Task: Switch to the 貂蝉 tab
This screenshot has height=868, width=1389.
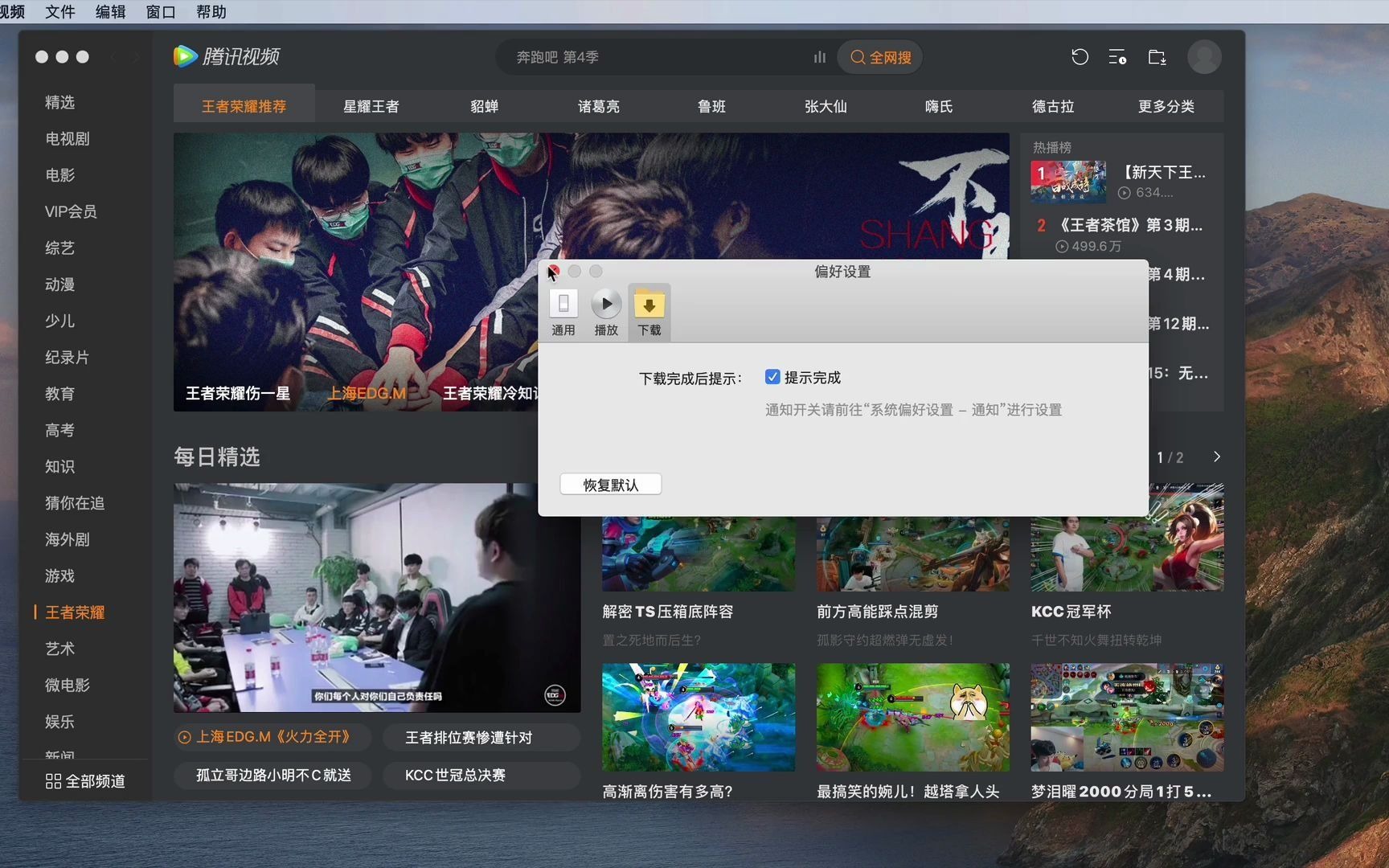Action: [485, 106]
